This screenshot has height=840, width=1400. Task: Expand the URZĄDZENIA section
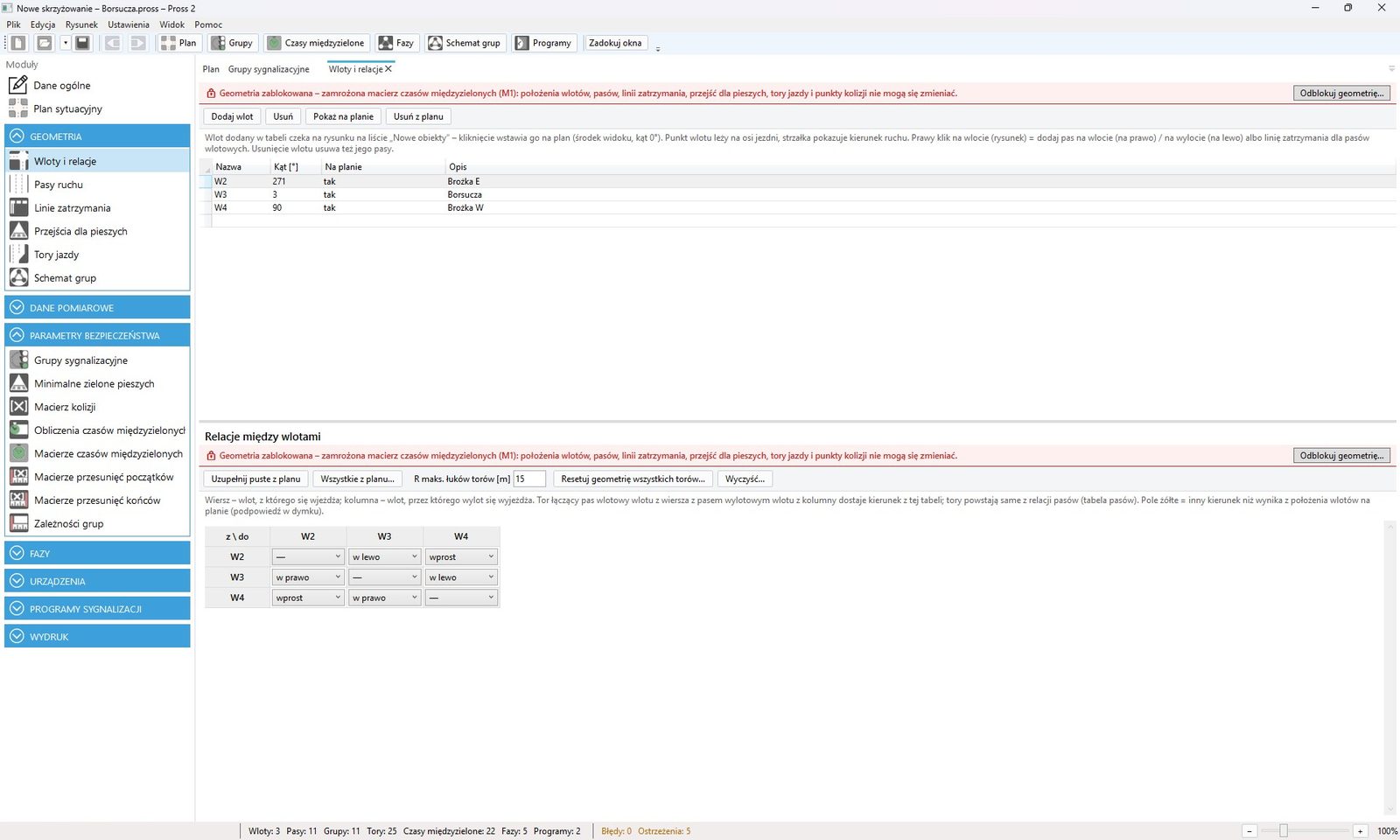click(x=97, y=581)
